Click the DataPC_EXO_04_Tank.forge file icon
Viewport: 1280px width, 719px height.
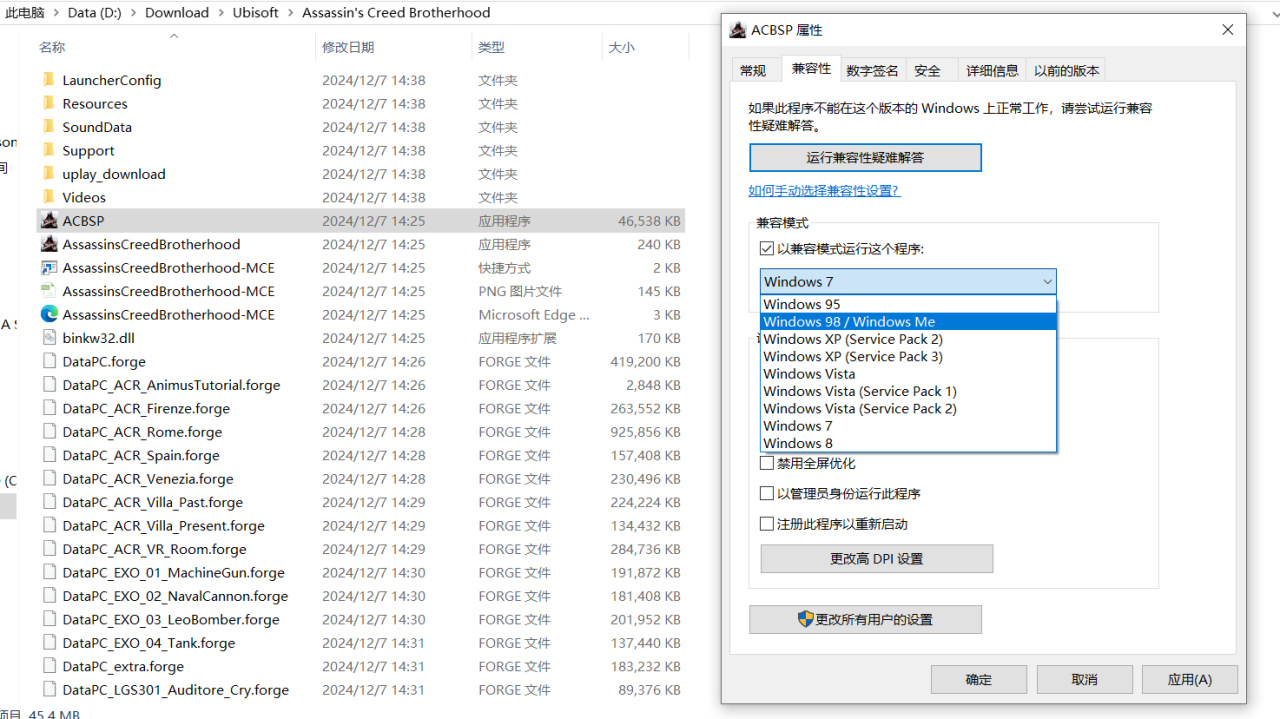[48, 643]
